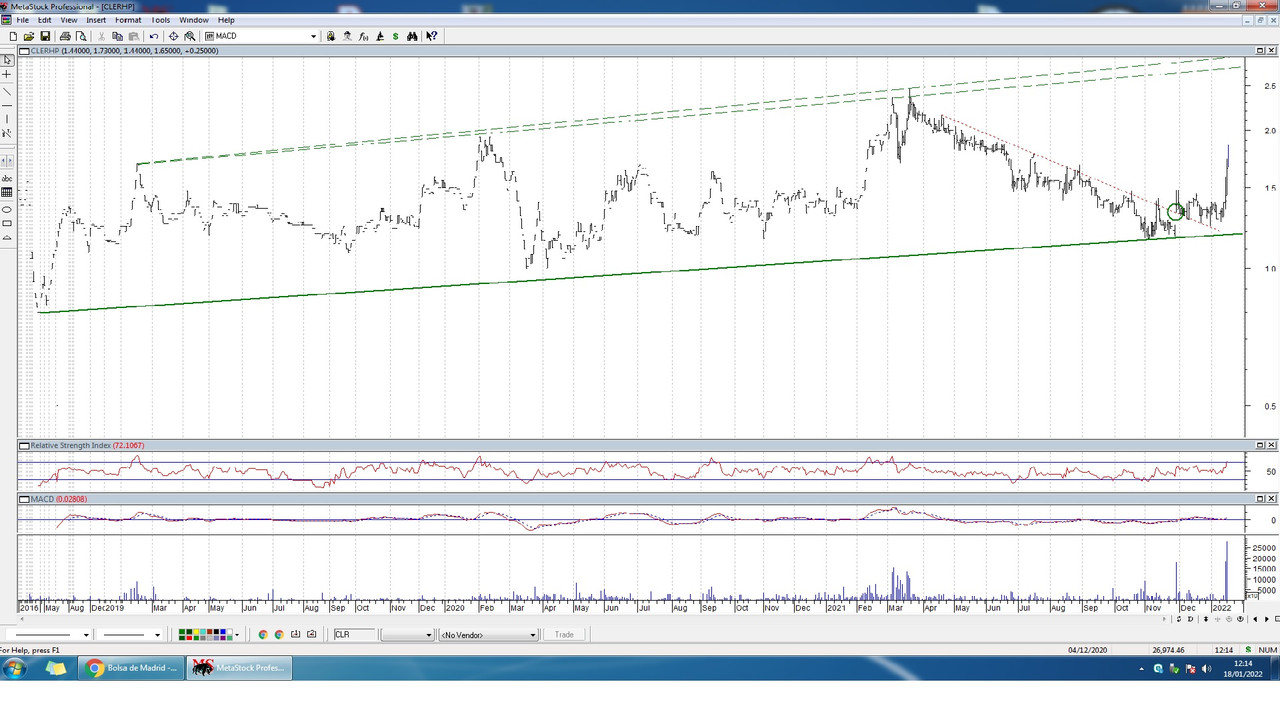The width and height of the screenshot is (1280, 720).
Task: Click the Paste icon in toolbar
Action: coord(133,36)
